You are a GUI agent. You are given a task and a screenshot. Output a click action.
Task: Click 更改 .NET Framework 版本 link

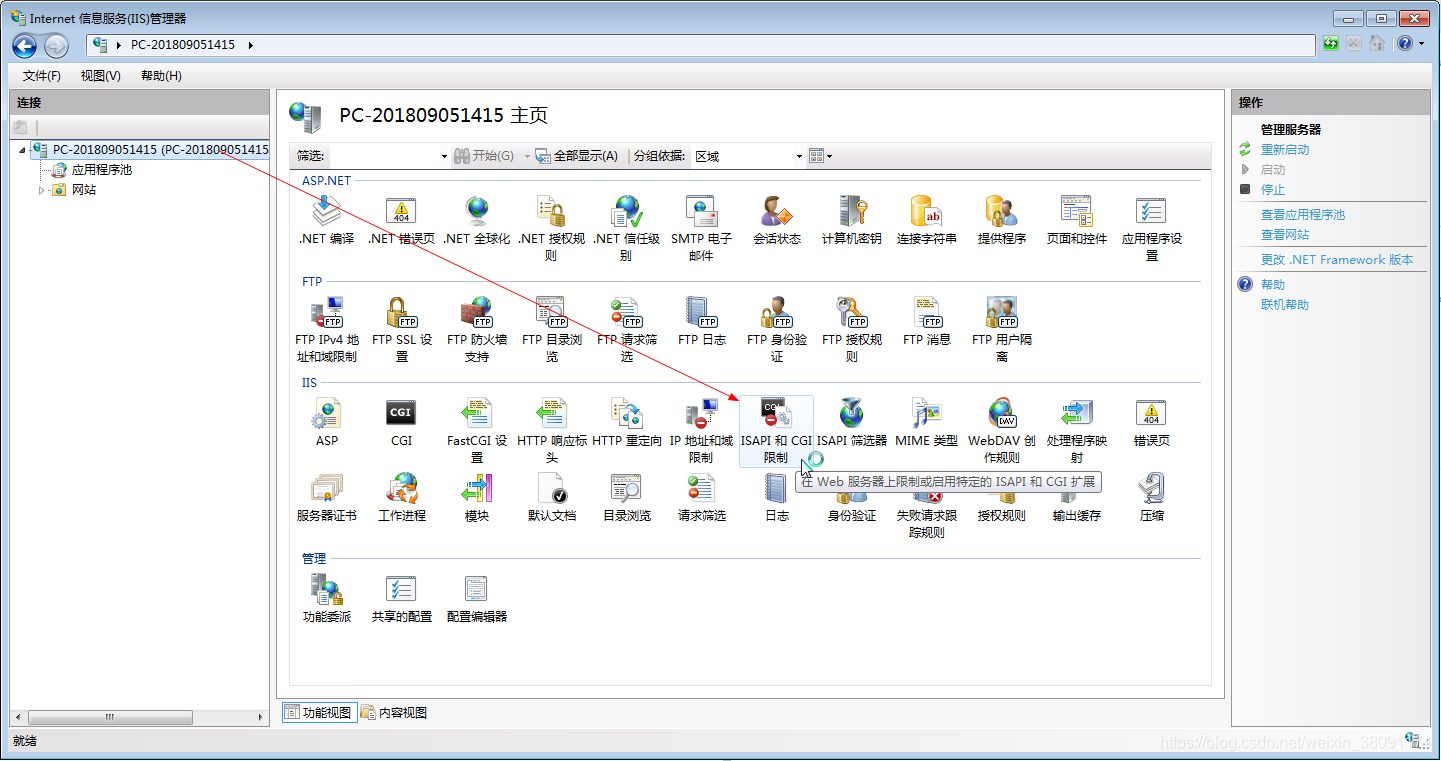tap(1337, 260)
